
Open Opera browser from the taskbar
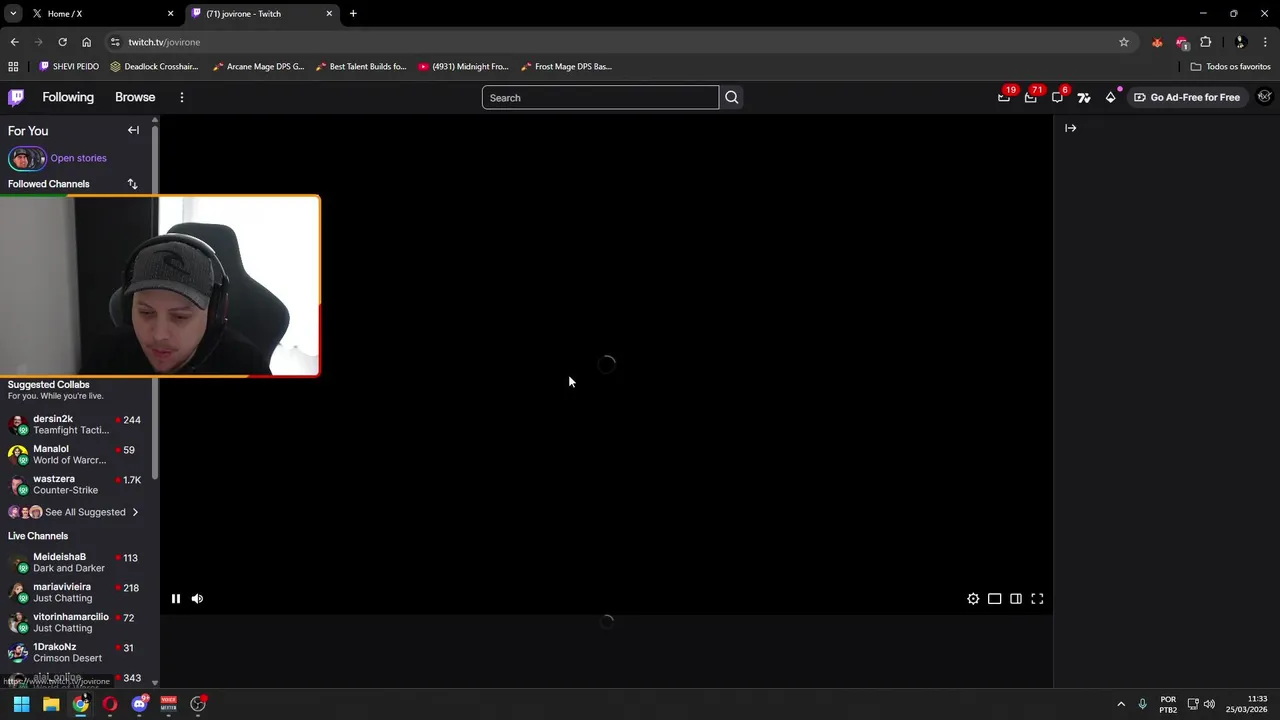[110, 704]
